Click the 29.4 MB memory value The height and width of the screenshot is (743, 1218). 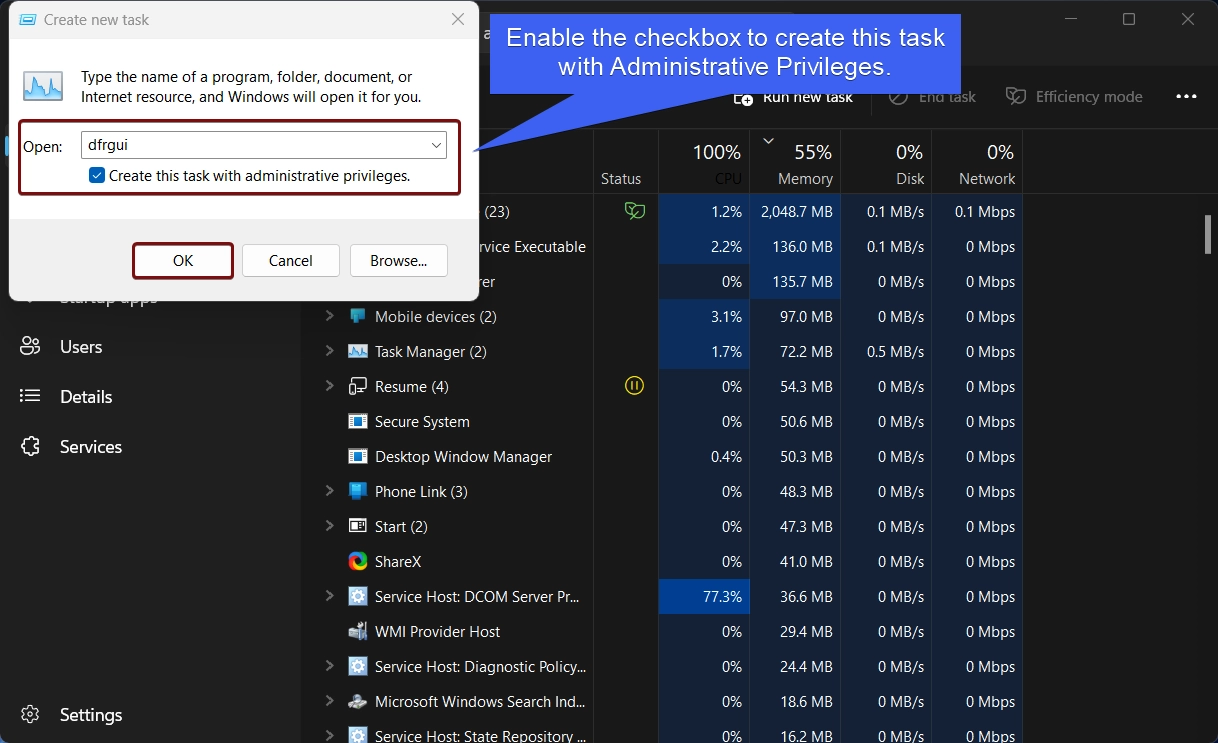(806, 632)
